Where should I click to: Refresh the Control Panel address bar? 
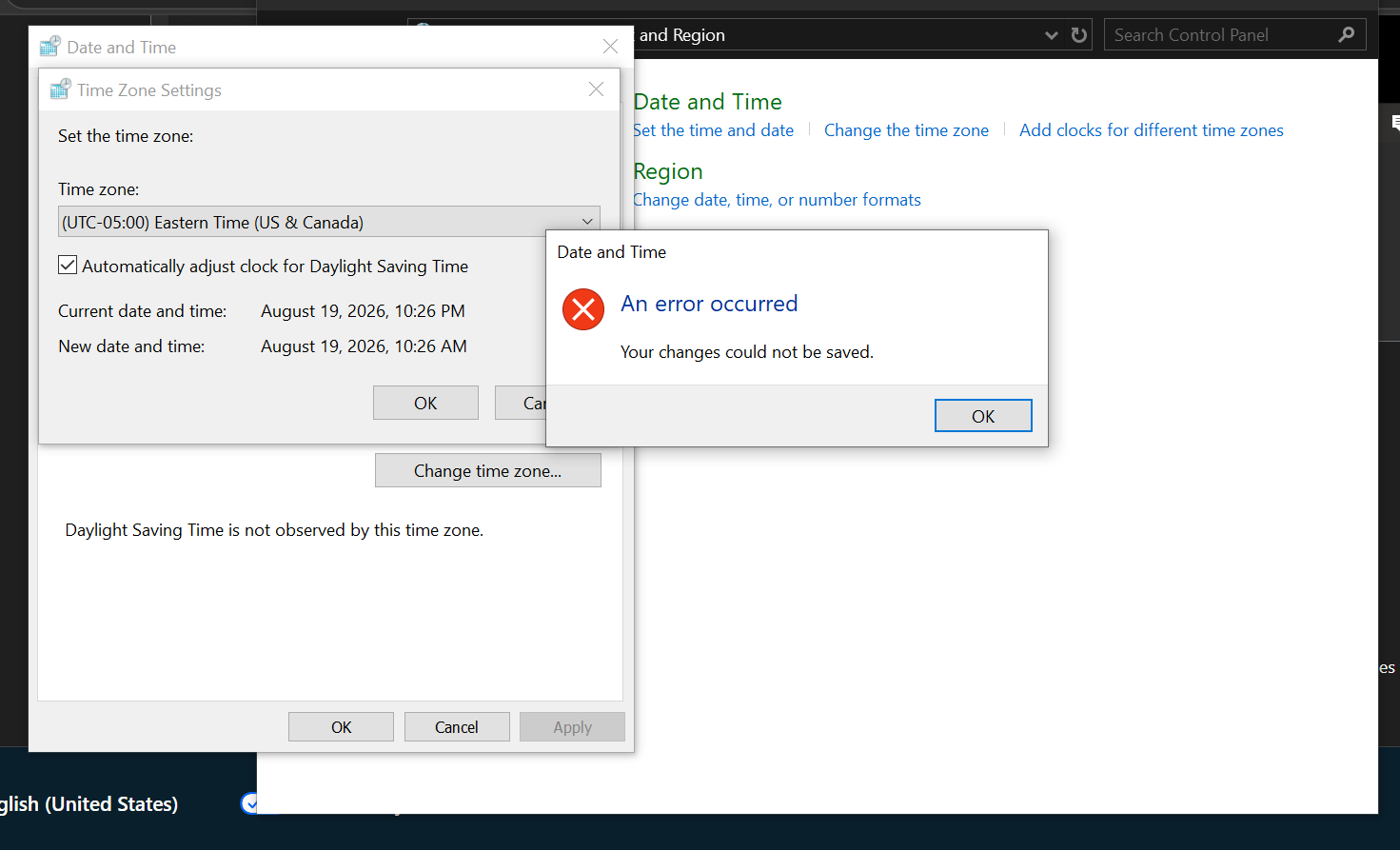point(1078,35)
